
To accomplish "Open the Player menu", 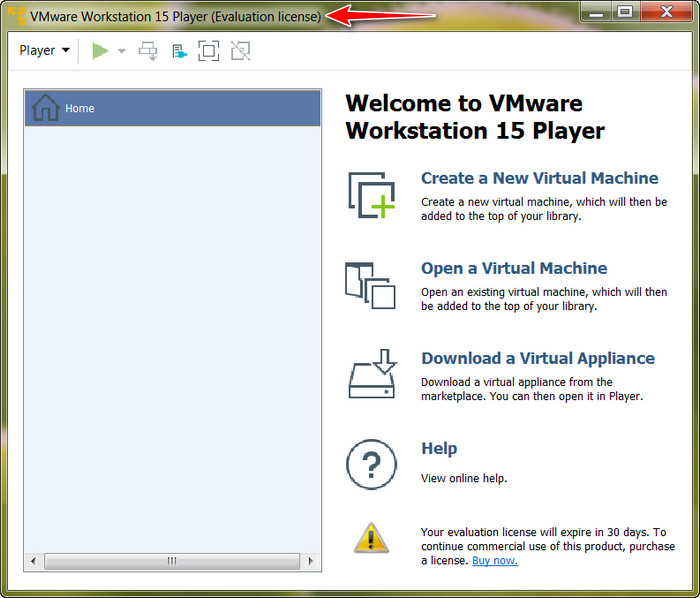I will point(44,50).
